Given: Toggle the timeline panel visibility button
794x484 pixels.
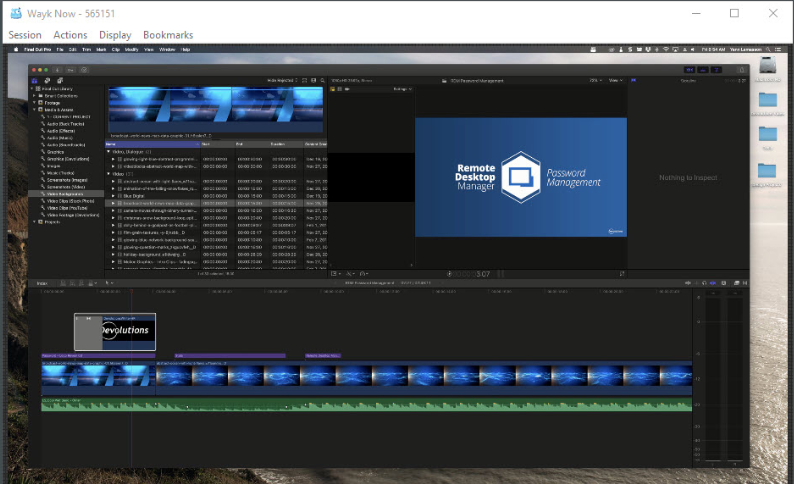Looking at the screenshot, I should tap(703, 70).
